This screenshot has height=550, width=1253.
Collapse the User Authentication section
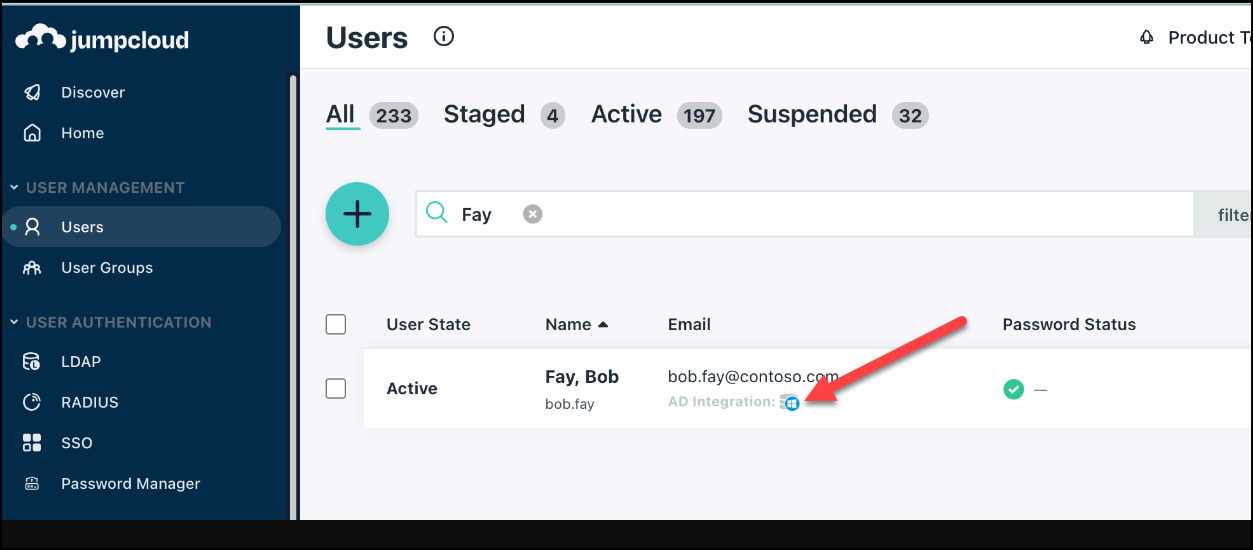15,322
